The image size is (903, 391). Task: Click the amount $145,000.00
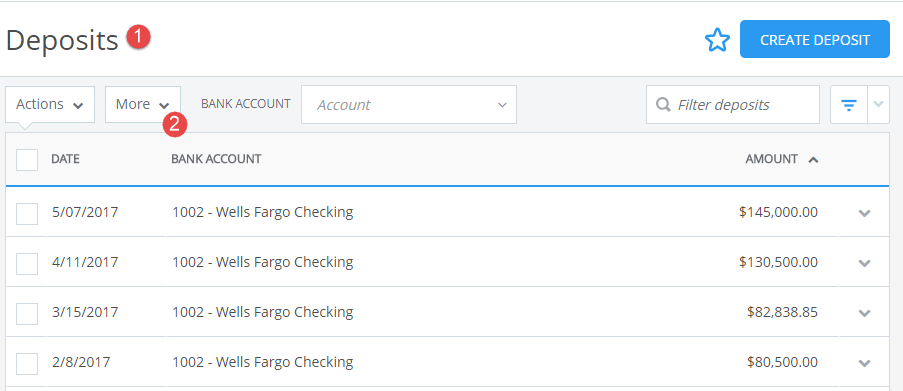779,212
